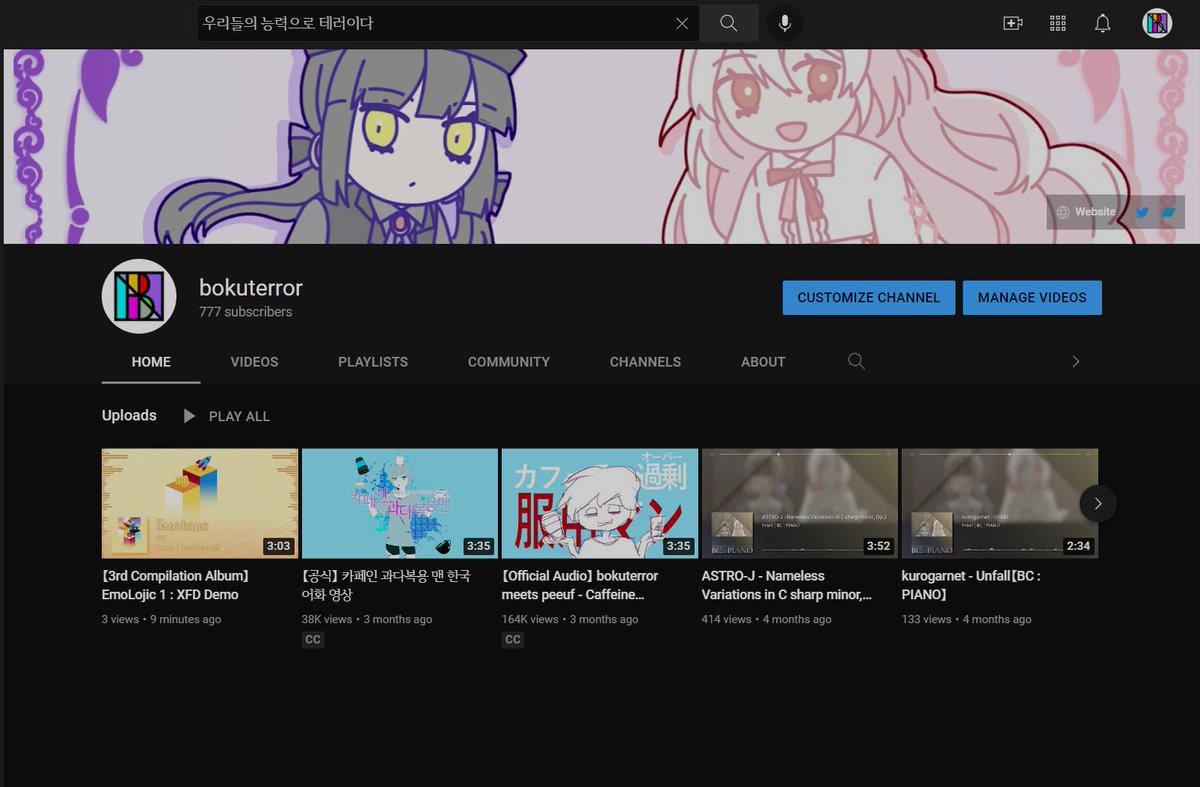The width and height of the screenshot is (1200, 787).
Task: Click the play icon beside Play All
Action: [x=189, y=416]
